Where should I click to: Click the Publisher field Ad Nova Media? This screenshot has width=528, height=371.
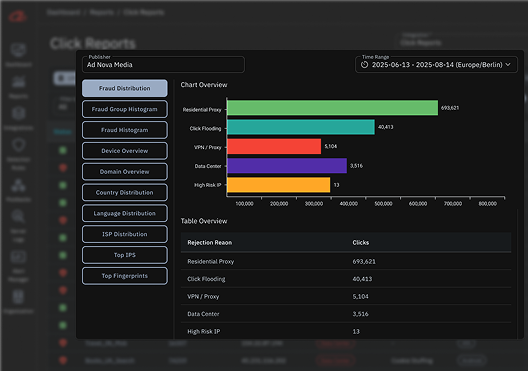coord(163,65)
